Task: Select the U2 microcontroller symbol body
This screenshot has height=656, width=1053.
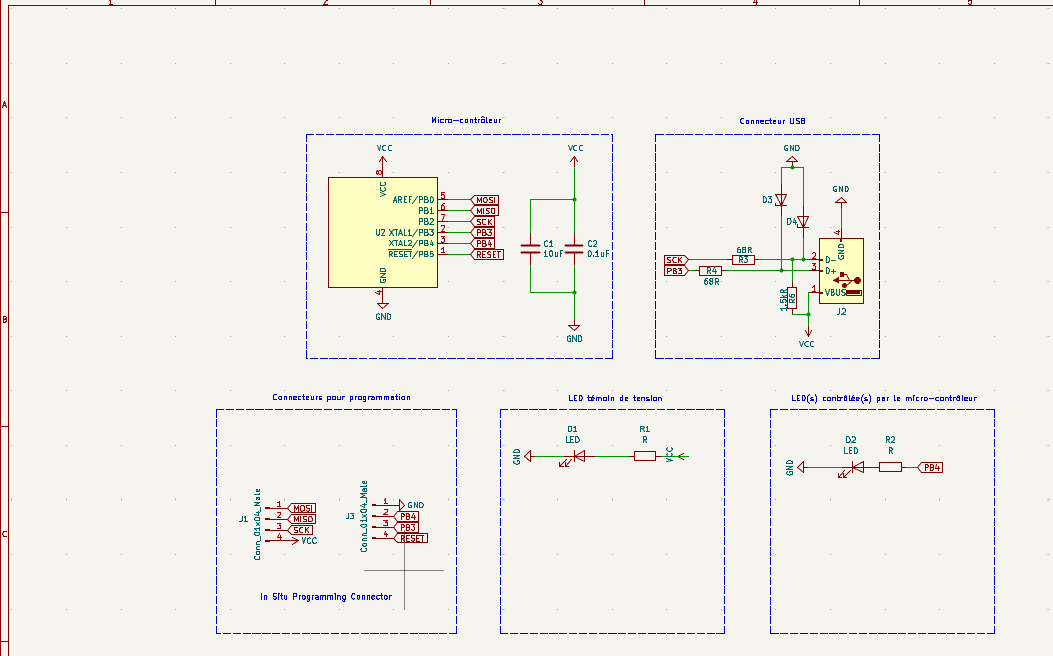Action: (x=383, y=232)
